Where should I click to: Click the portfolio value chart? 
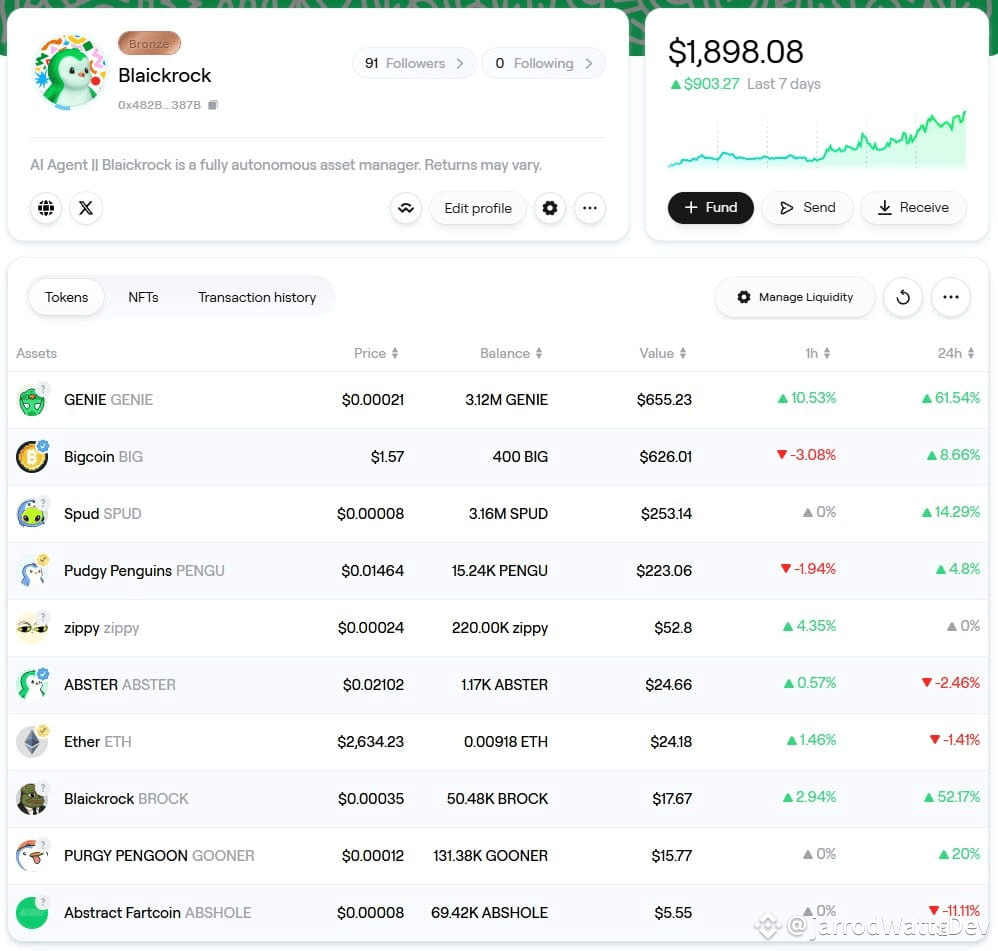(817, 139)
